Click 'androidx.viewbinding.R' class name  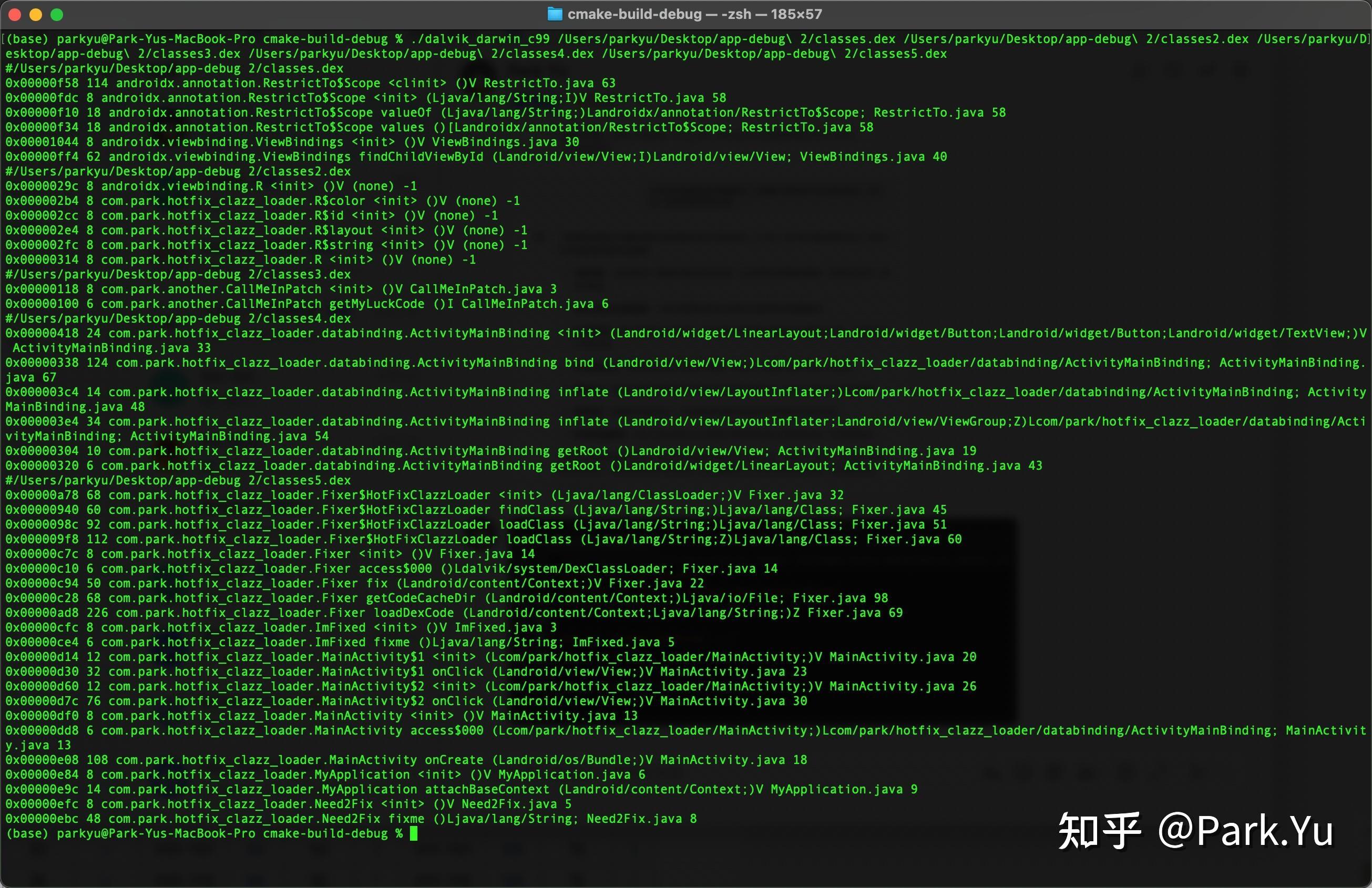point(182,186)
